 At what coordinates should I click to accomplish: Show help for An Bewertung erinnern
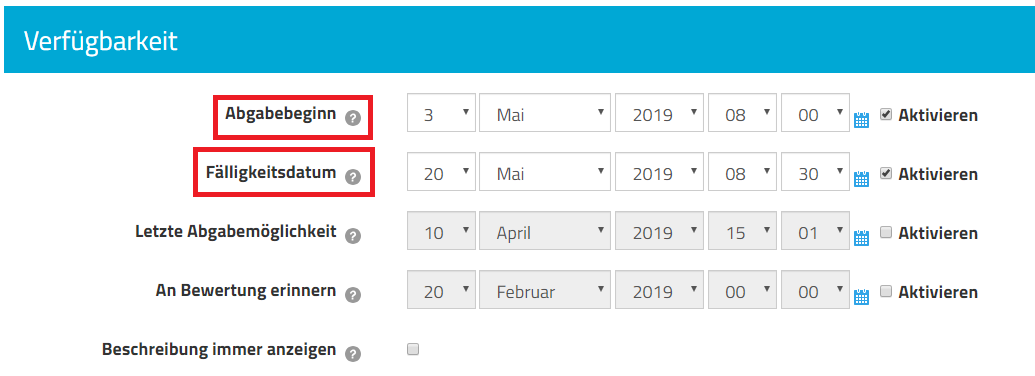point(353,294)
